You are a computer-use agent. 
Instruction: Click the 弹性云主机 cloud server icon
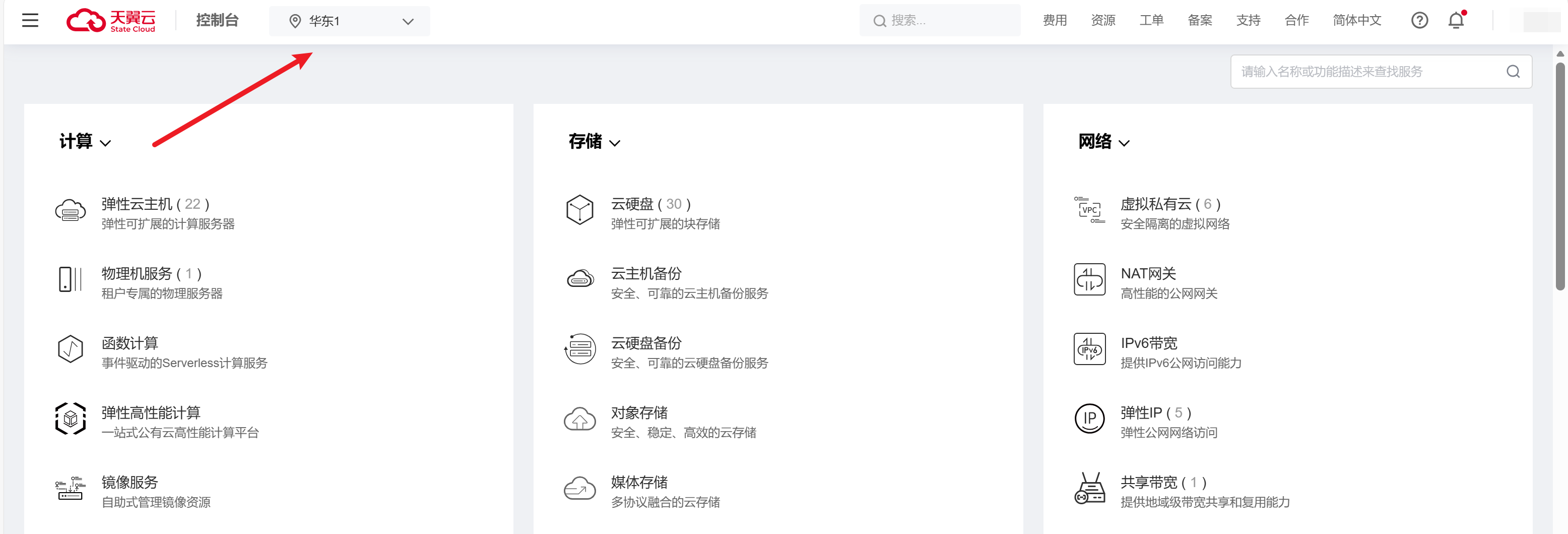pos(71,211)
